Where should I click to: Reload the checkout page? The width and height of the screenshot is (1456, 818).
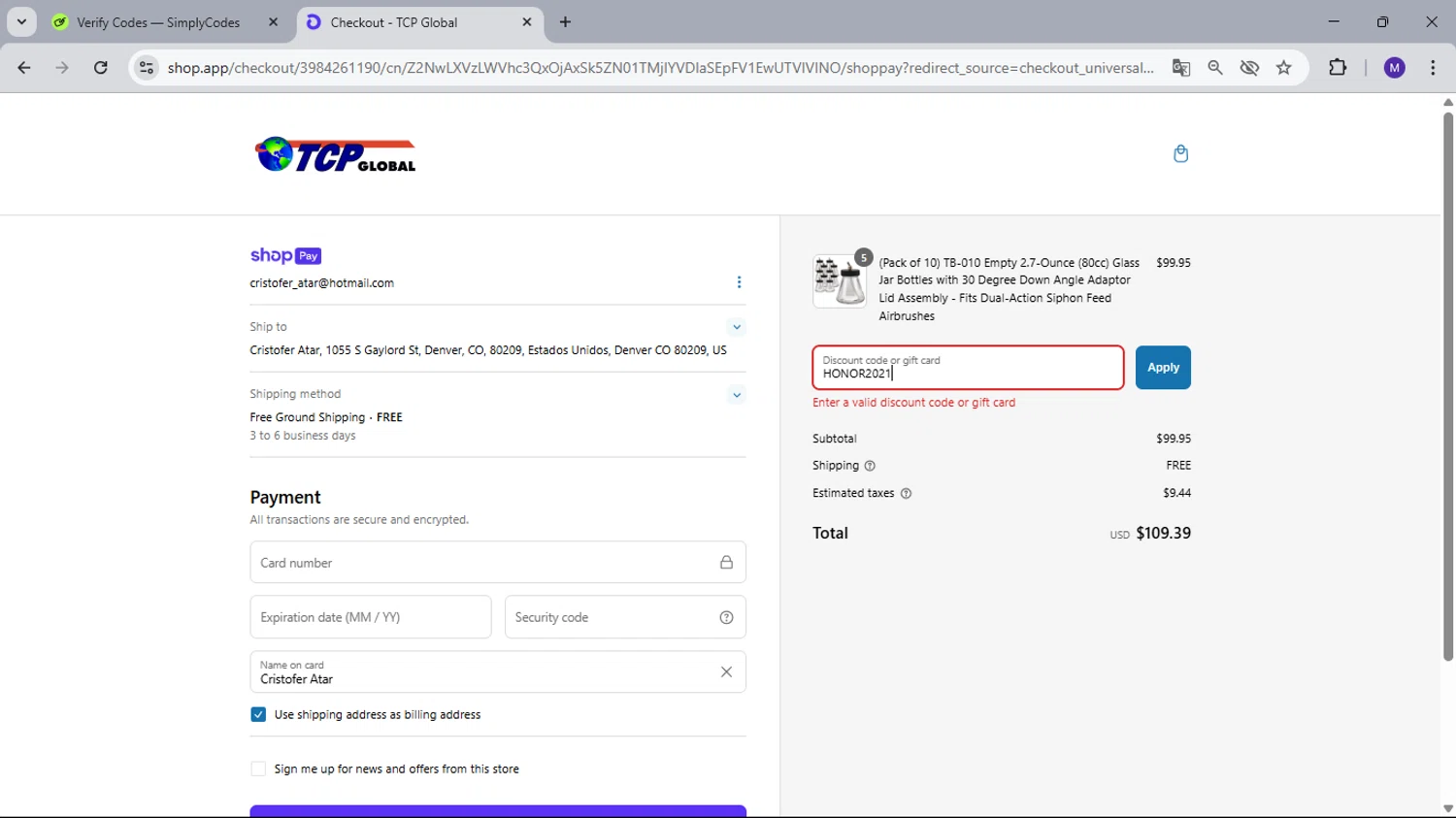pyautogui.click(x=101, y=68)
